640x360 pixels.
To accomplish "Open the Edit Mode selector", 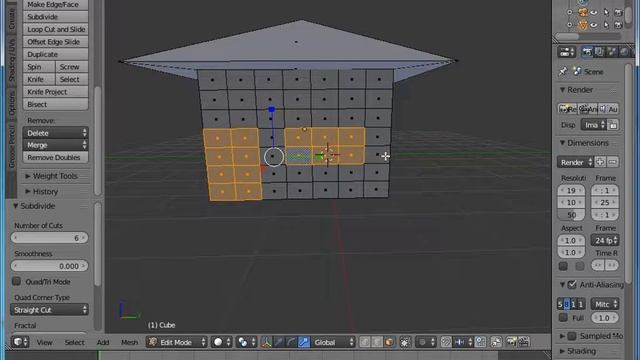I will tap(176, 342).
